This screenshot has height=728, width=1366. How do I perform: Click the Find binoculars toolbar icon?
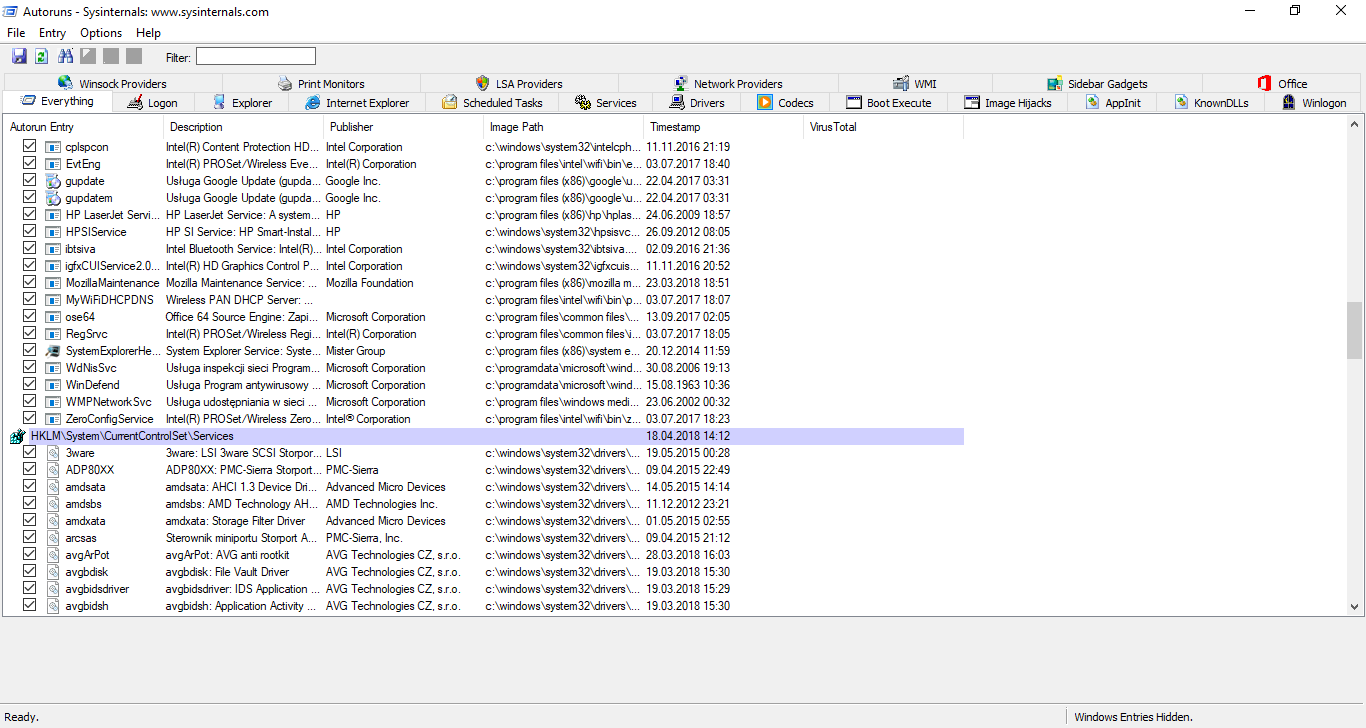tap(66, 56)
